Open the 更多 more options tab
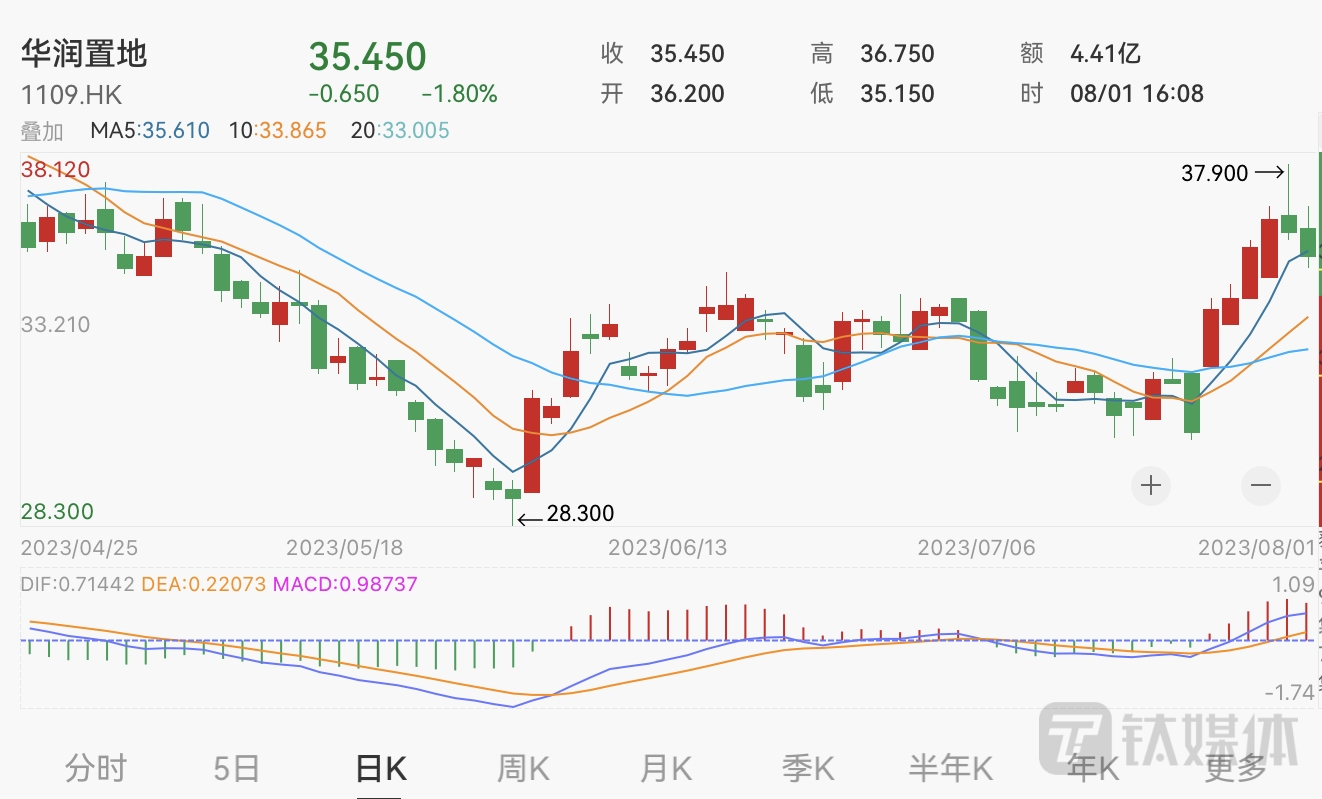The image size is (1322, 799). click(x=1235, y=768)
